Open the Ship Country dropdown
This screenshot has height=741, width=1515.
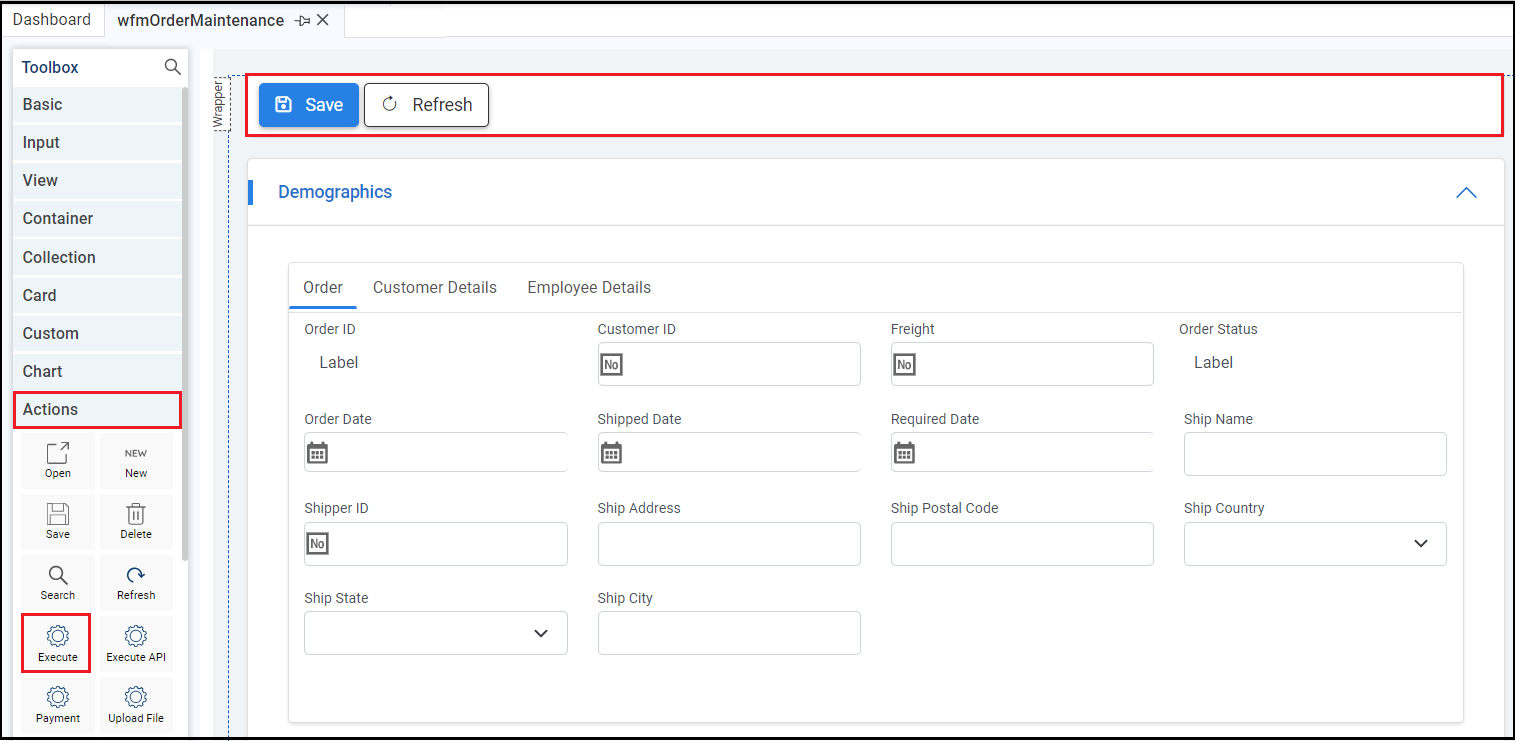[x=1420, y=543]
